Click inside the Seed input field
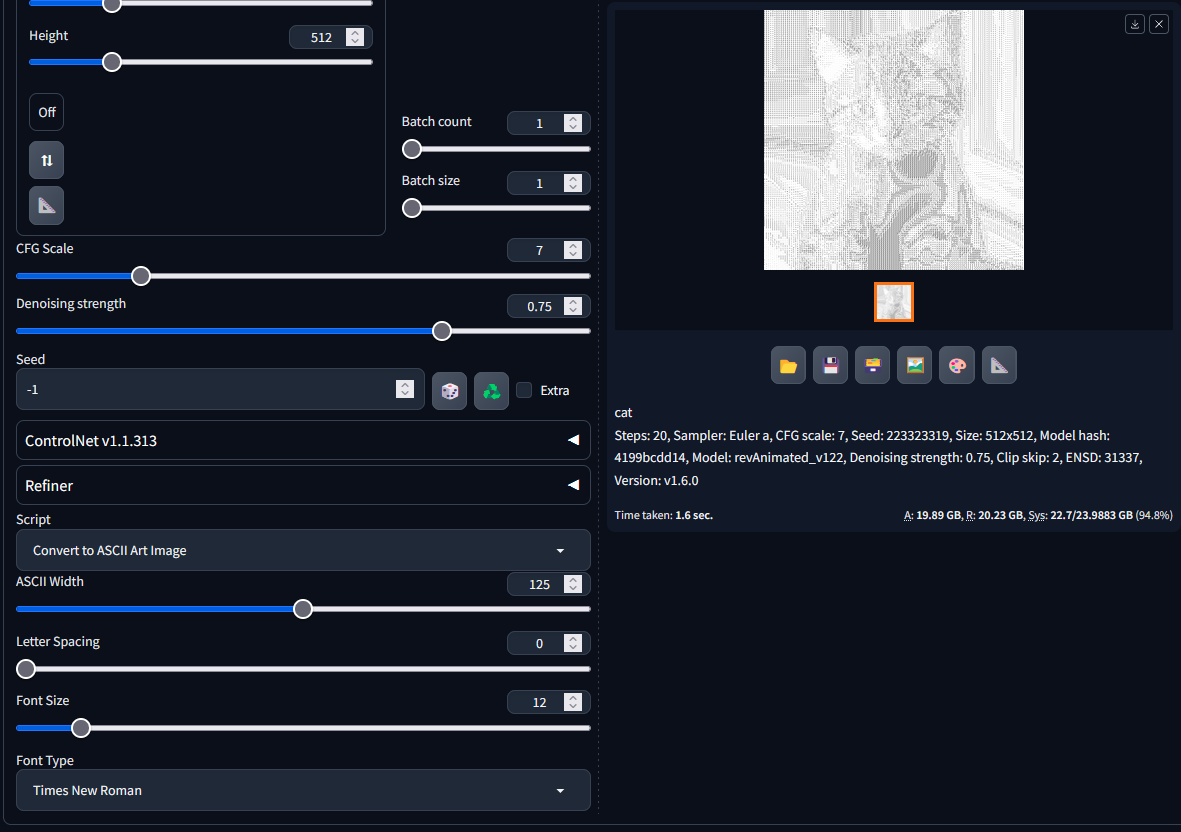This screenshot has height=832, width=1181. click(200, 390)
